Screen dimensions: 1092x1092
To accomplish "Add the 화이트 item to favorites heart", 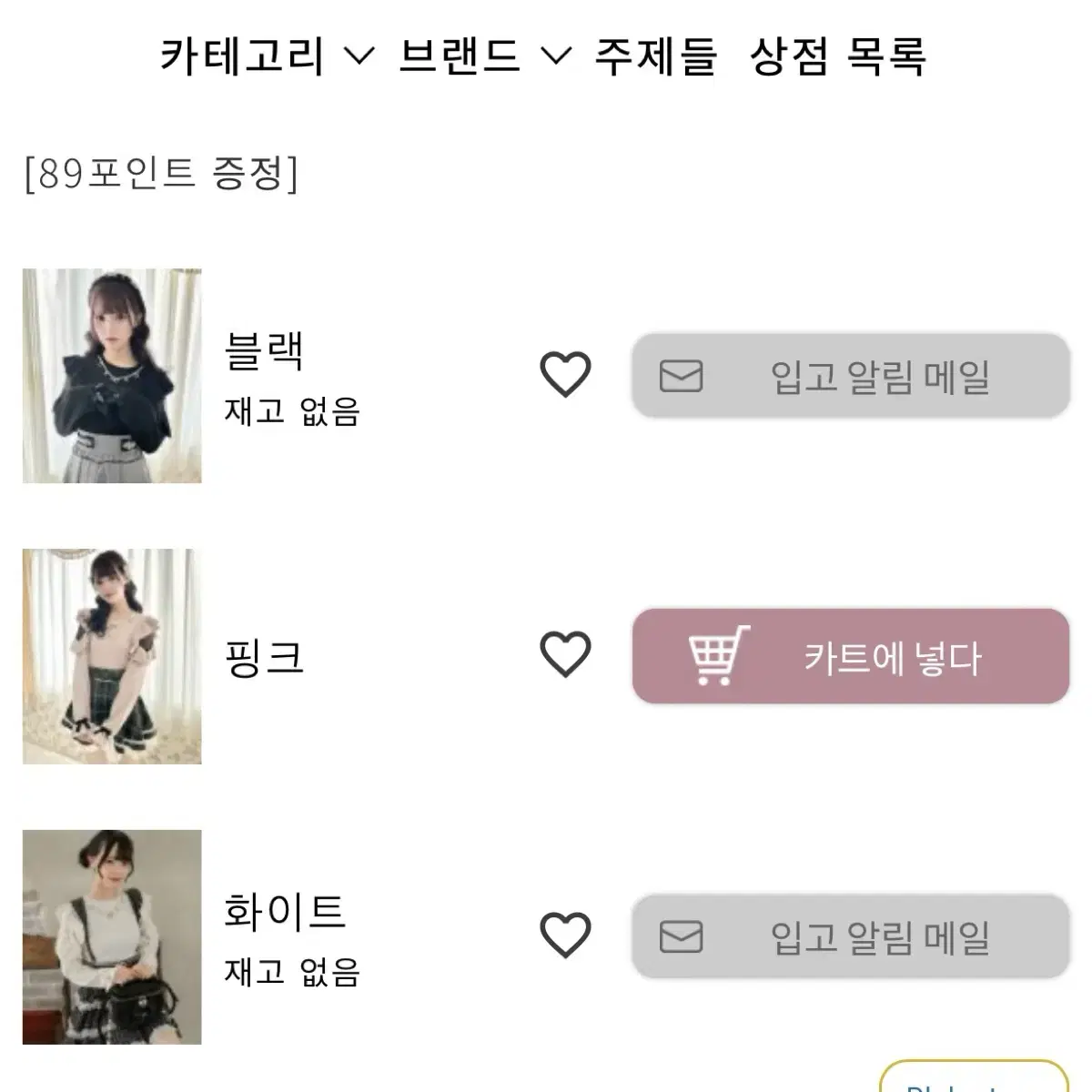I will pos(565,935).
